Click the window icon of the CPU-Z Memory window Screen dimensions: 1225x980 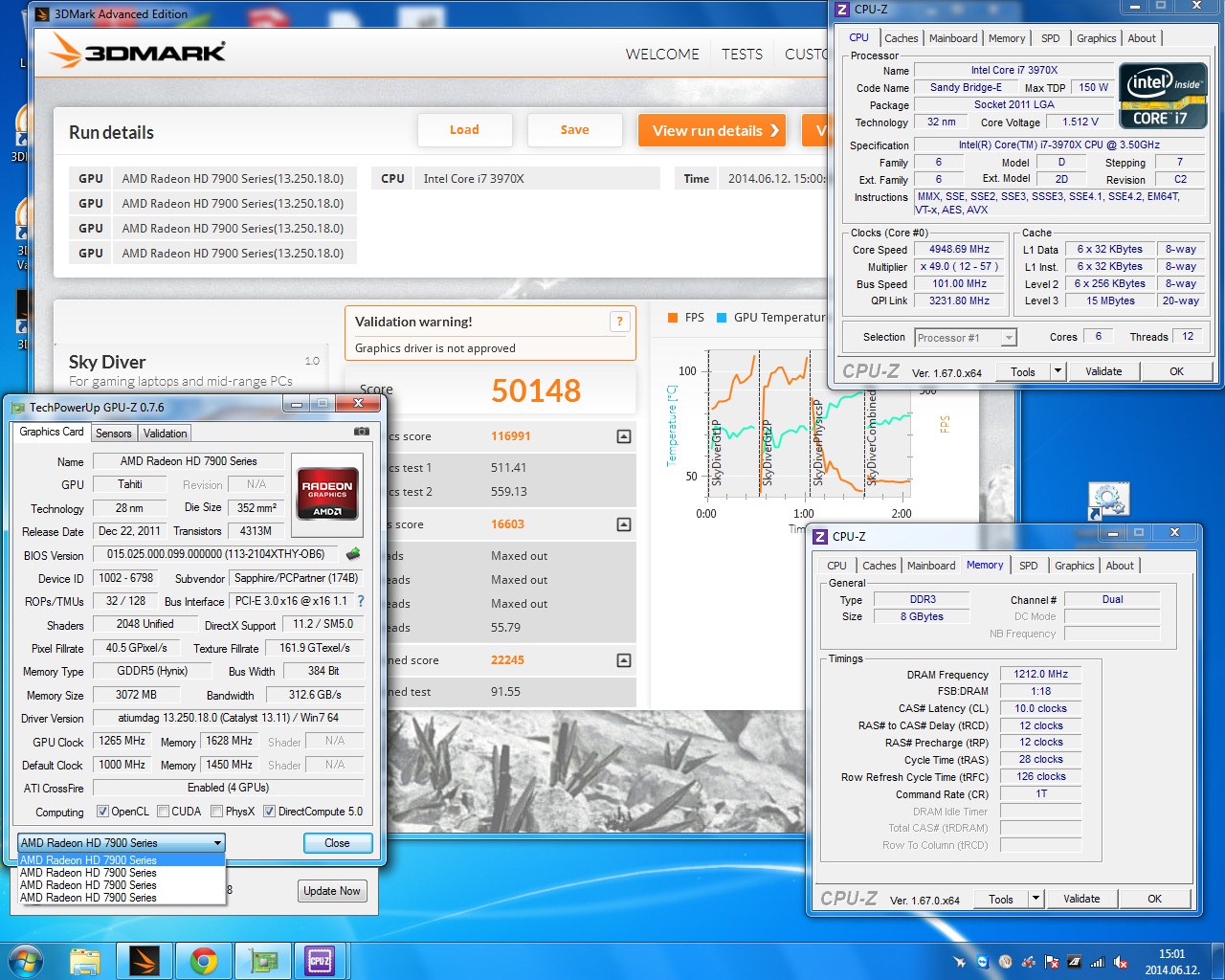(x=820, y=537)
